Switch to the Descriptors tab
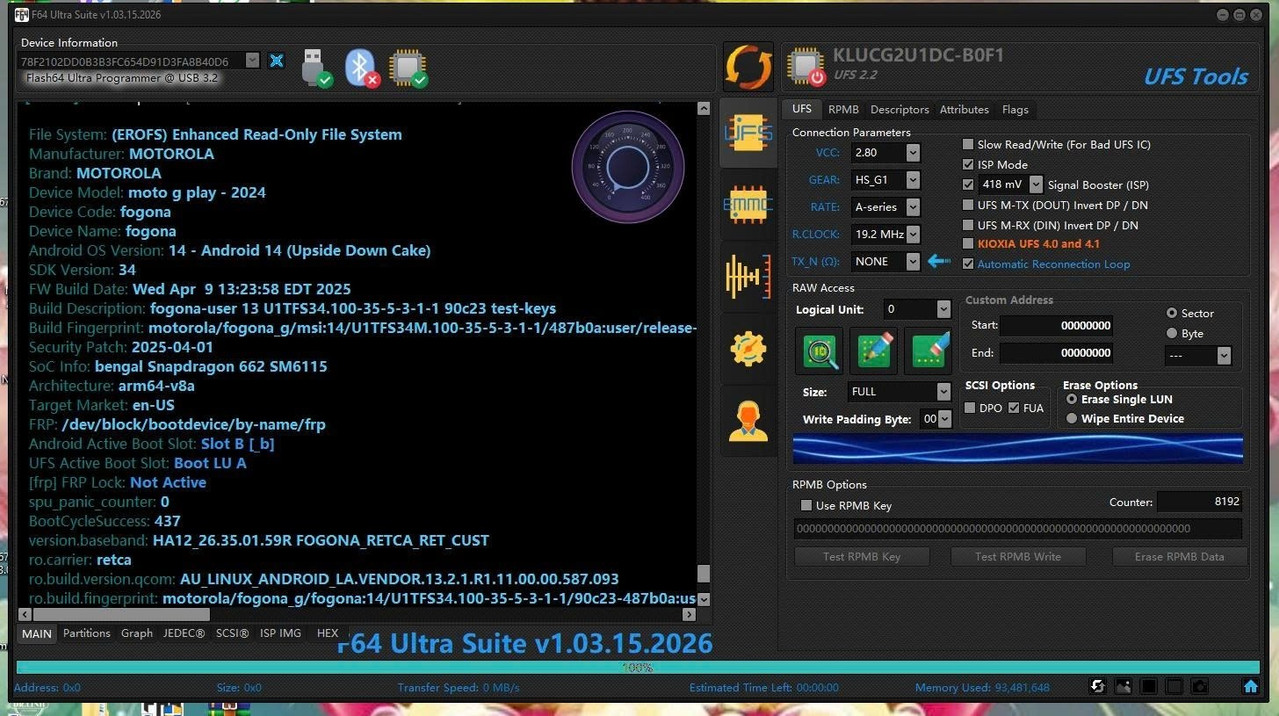Screen dimensions: 1279x716 [900, 109]
